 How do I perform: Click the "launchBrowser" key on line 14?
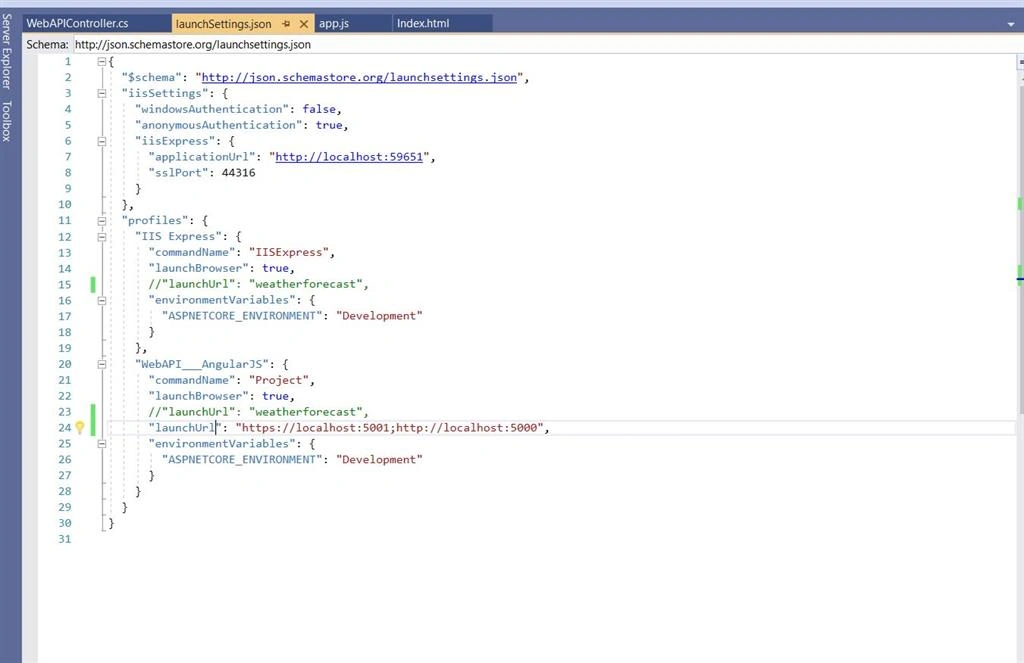pyautogui.click(x=199, y=268)
